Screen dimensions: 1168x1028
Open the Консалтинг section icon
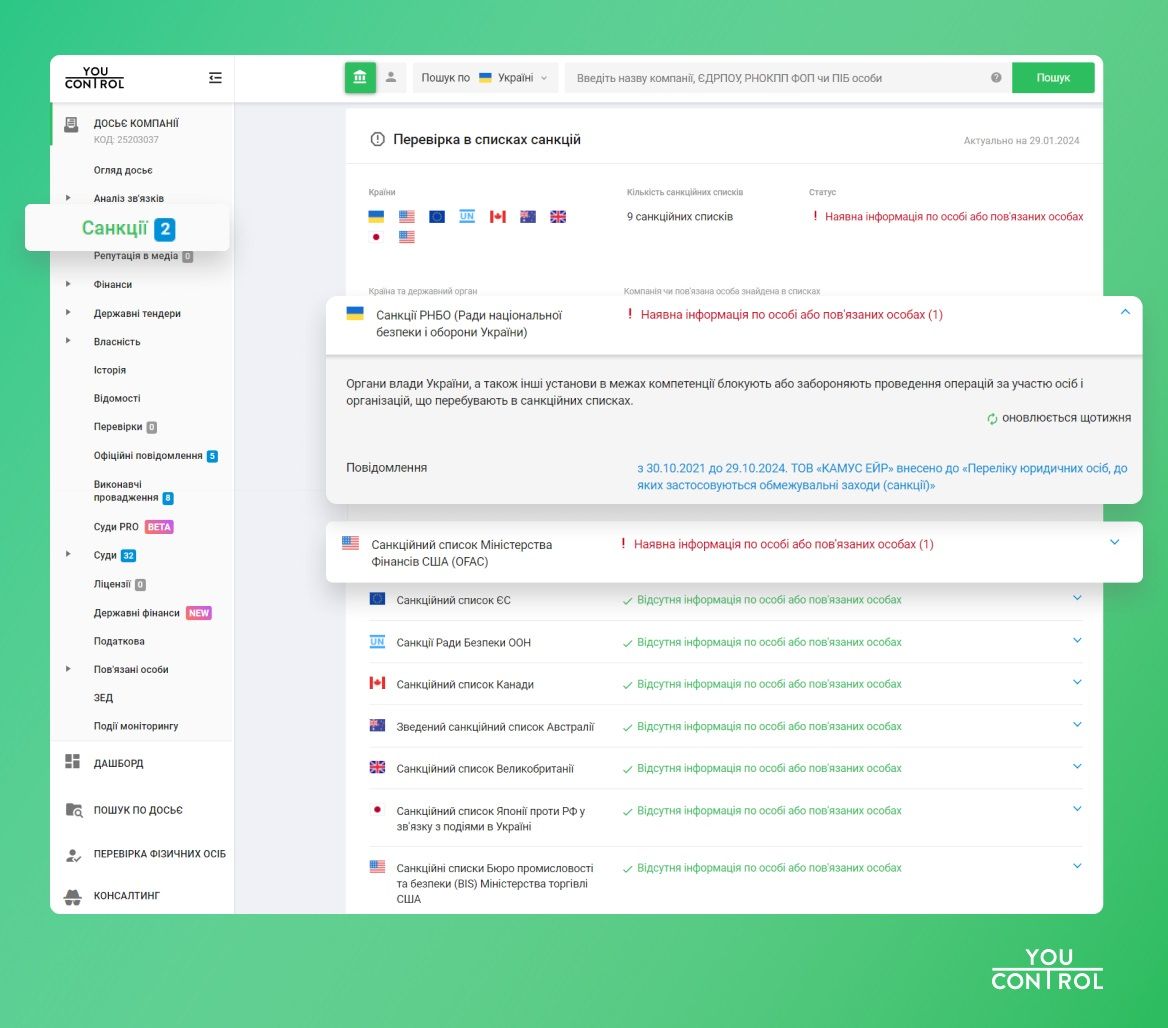72,896
